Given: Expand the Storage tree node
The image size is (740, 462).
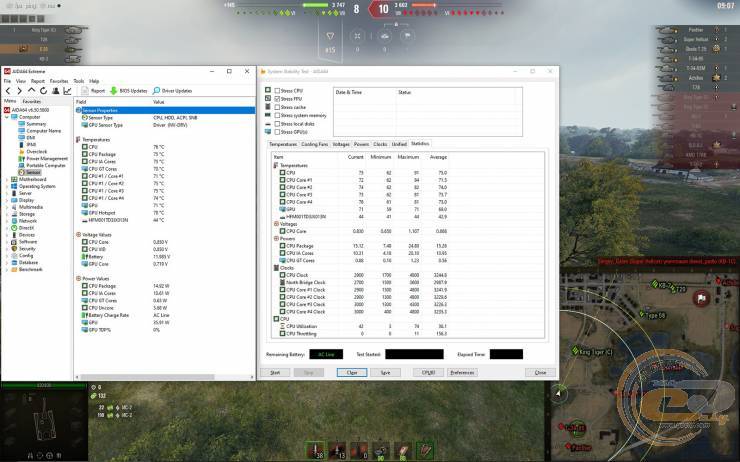Looking at the screenshot, I should pos(7,214).
